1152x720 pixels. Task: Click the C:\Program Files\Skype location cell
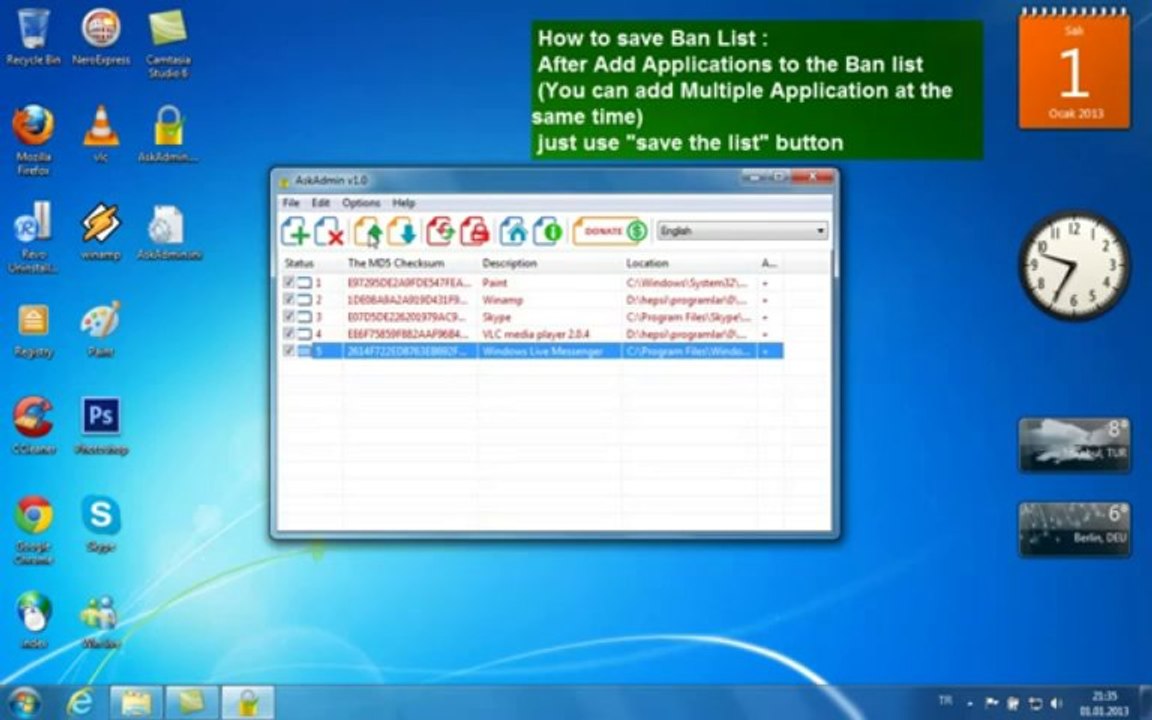pyautogui.click(x=688, y=317)
